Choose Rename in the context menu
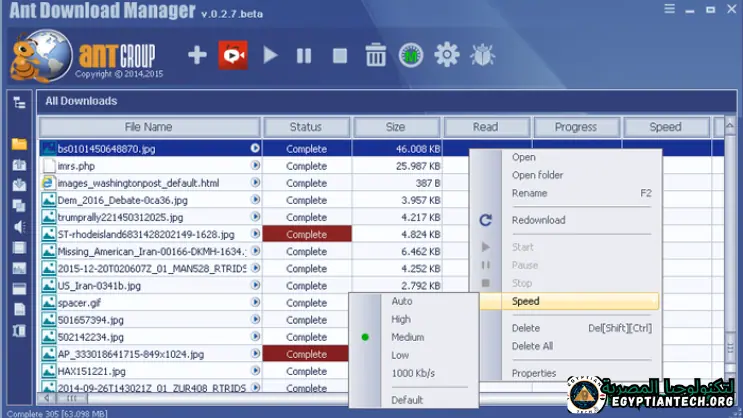 529,193
